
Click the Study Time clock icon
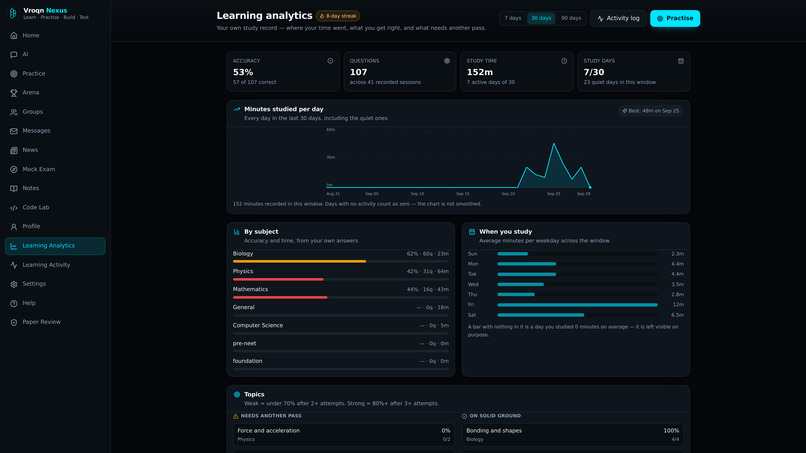click(x=564, y=61)
